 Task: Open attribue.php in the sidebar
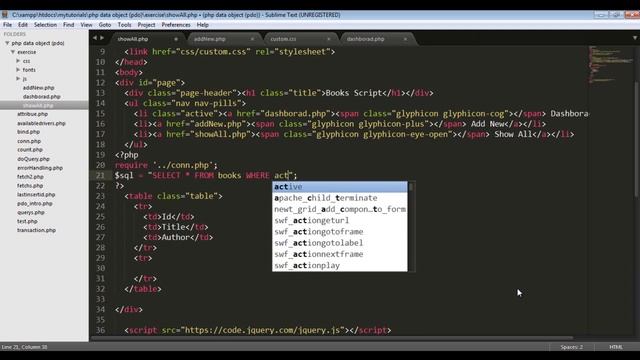[x=32, y=114]
